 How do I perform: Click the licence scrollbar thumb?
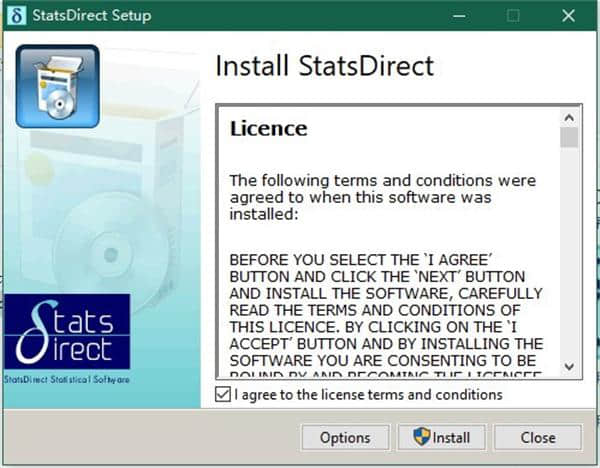tap(569, 137)
